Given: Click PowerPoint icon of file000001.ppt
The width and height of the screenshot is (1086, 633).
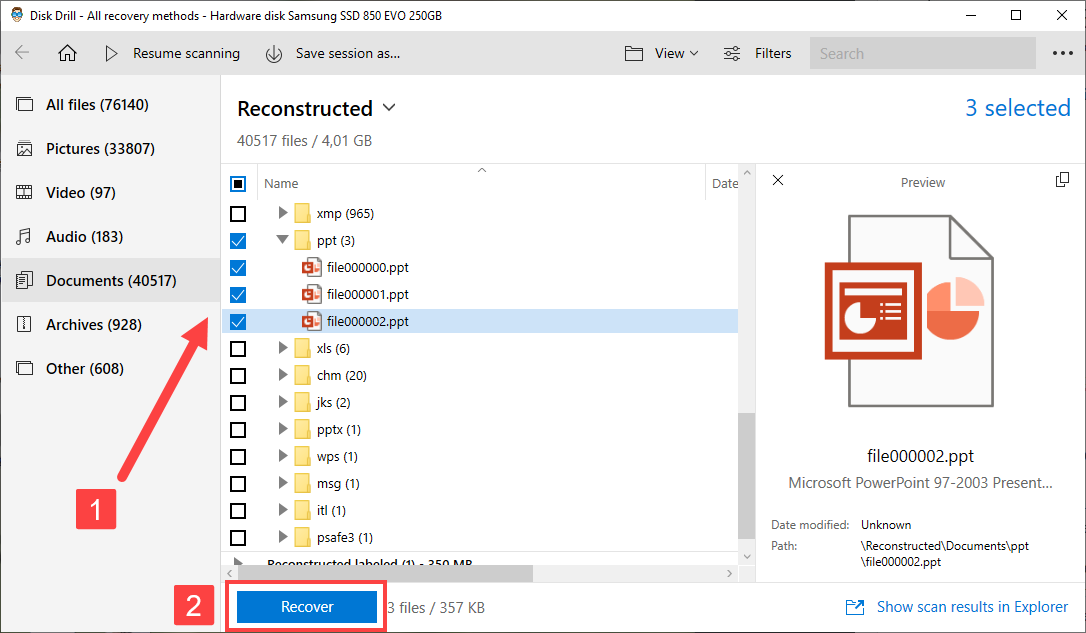Looking at the screenshot, I should point(312,294).
